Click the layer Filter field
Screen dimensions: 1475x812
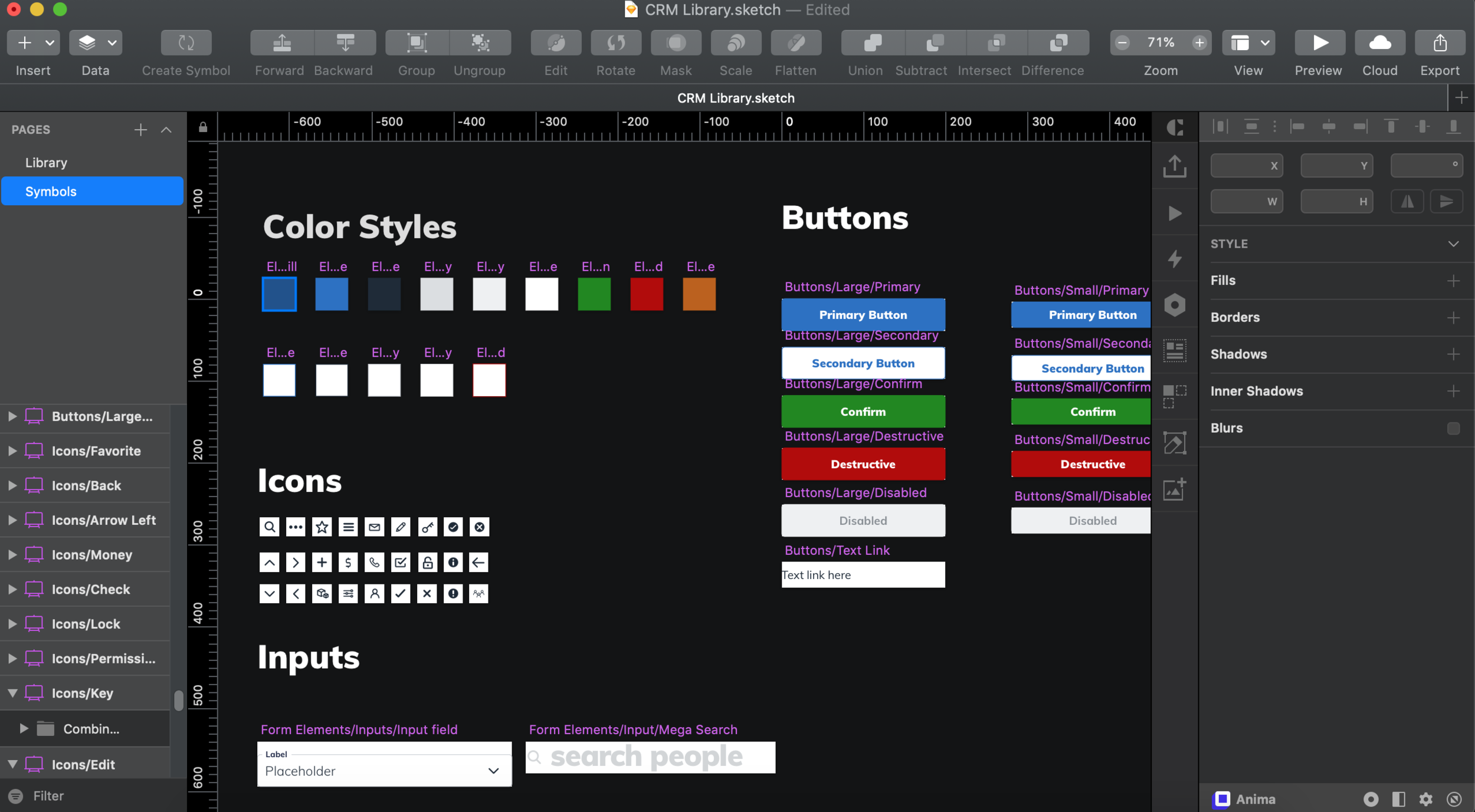pos(93,795)
